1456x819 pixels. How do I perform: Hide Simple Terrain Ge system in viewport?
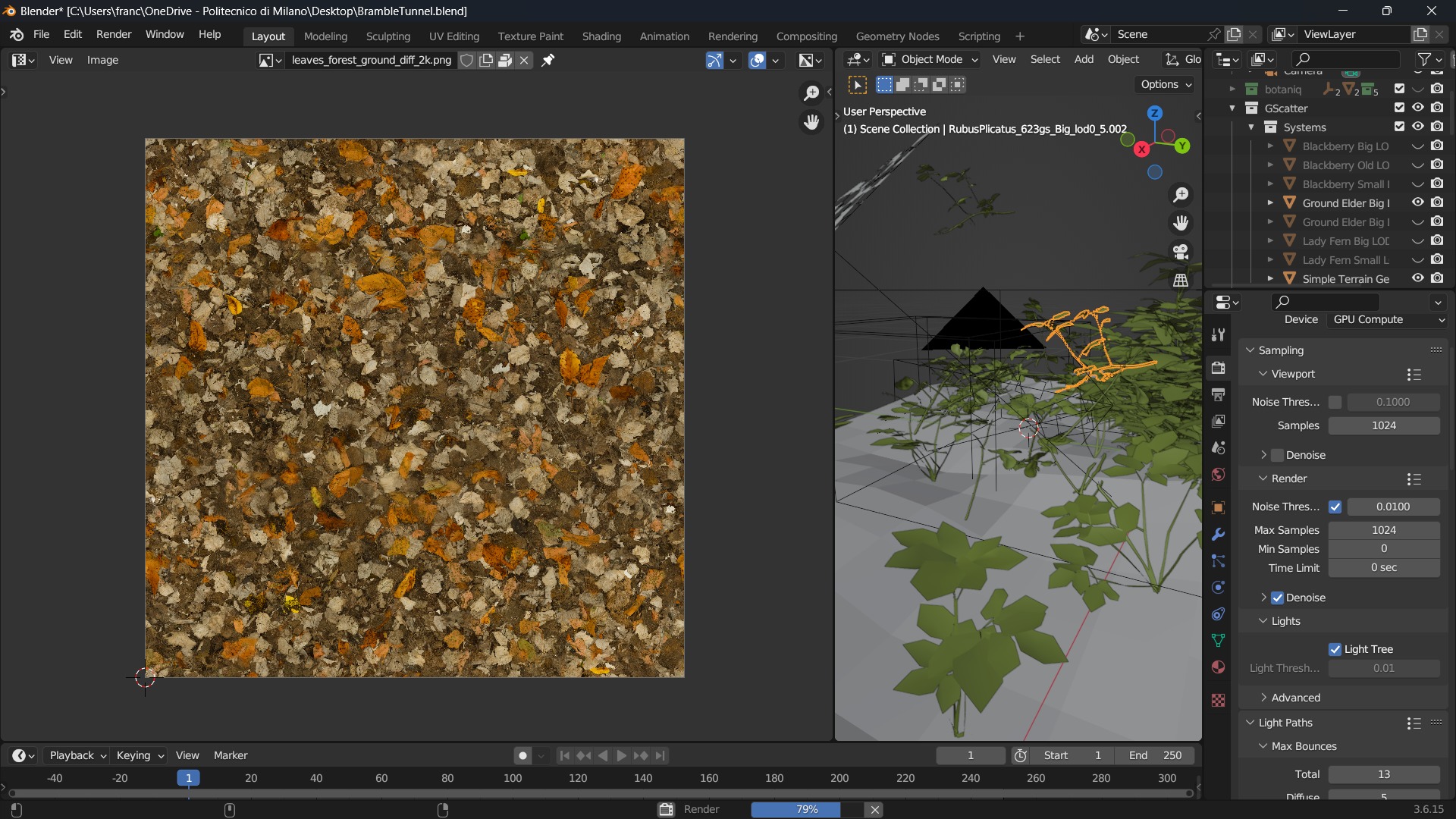(1417, 278)
